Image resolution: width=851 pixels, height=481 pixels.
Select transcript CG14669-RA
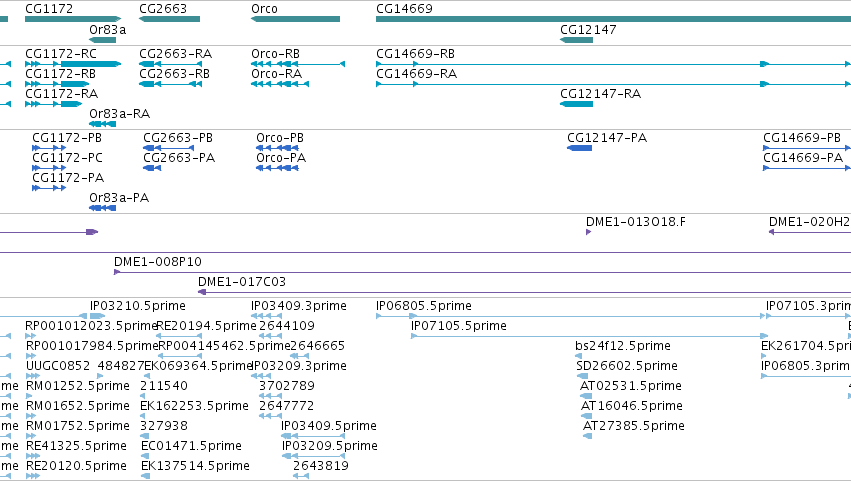416,74
